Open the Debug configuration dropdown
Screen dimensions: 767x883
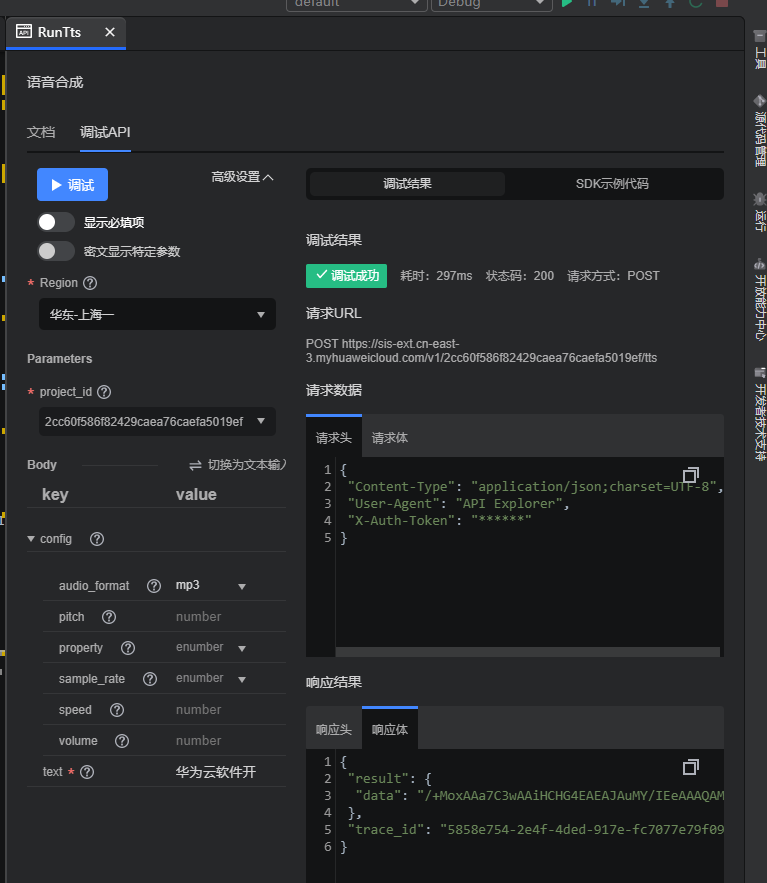coord(491,5)
